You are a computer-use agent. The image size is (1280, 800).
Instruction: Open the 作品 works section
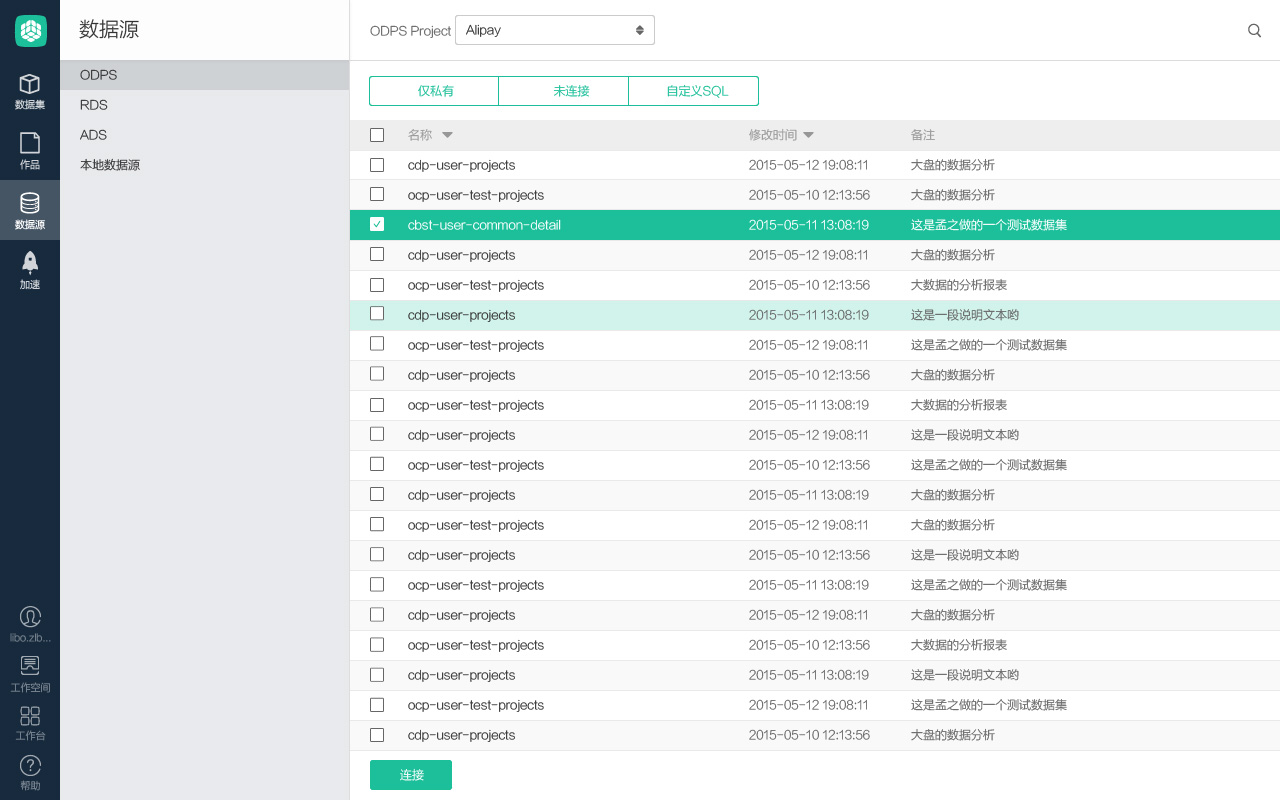click(30, 150)
